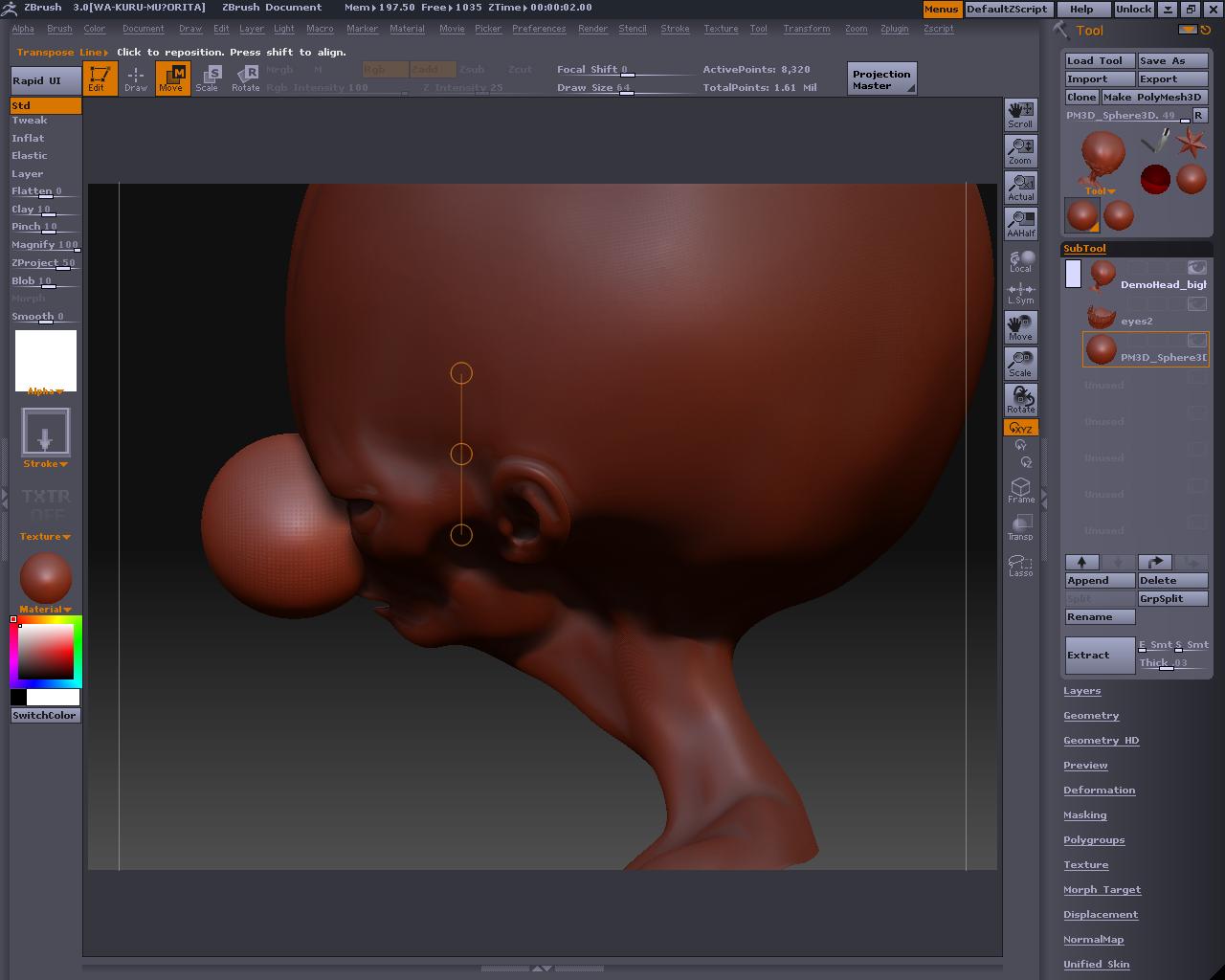Switch to the Draw tool icon

pos(136,78)
